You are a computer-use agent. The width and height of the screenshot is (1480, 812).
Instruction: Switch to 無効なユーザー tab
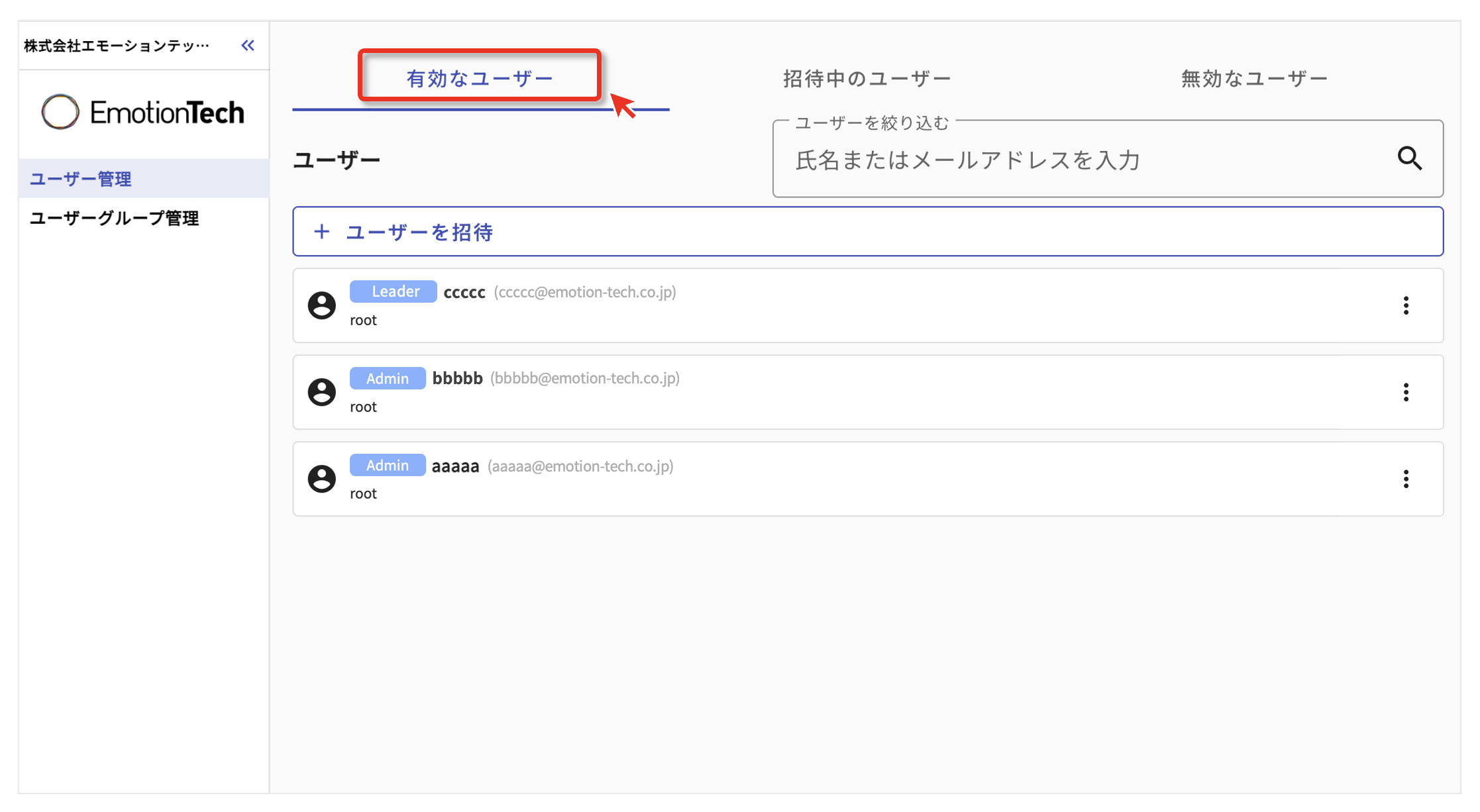point(1254,79)
